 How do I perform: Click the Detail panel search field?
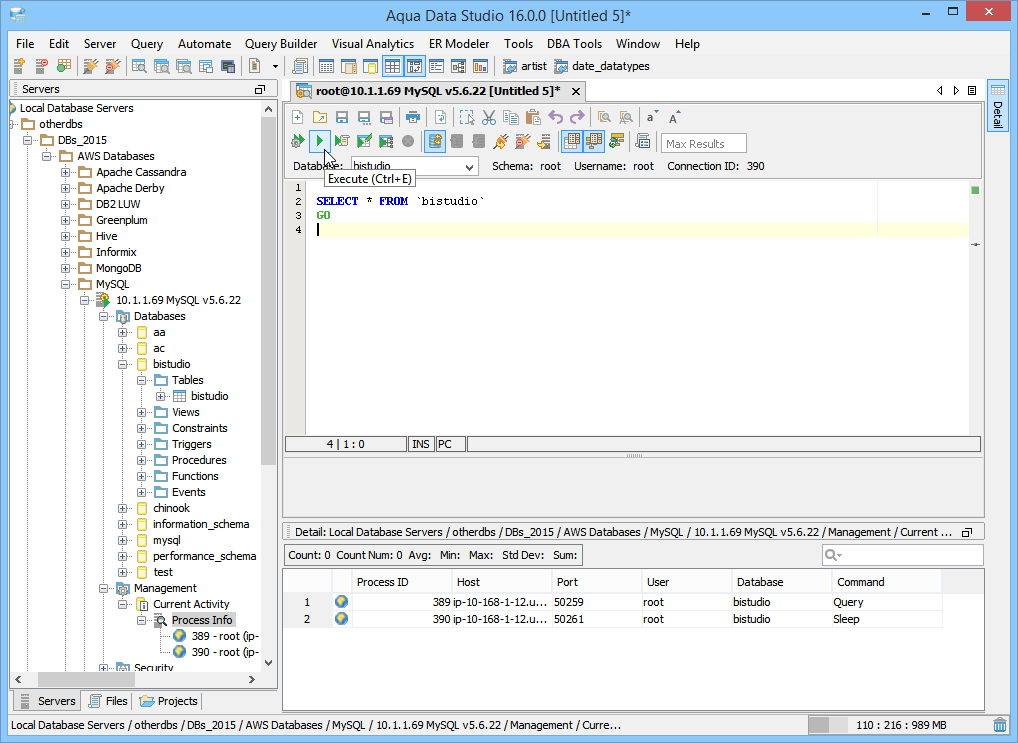coord(902,555)
